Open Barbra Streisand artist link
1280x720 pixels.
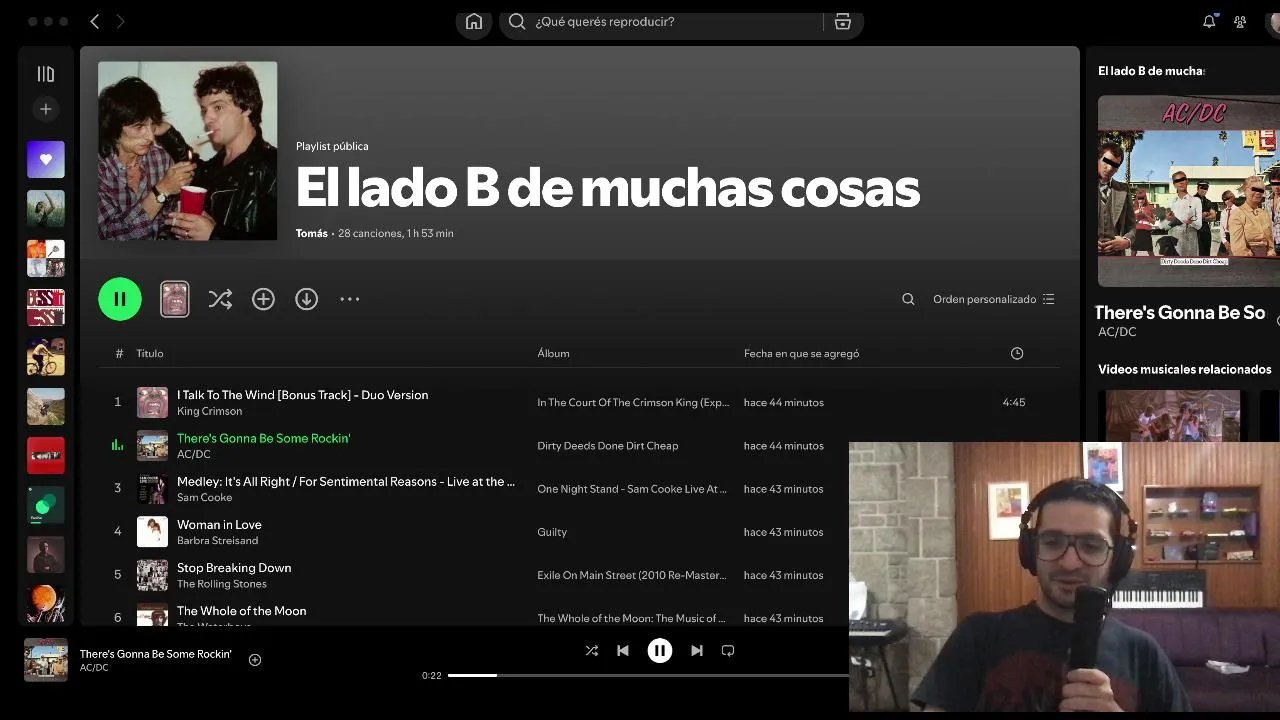click(x=217, y=540)
